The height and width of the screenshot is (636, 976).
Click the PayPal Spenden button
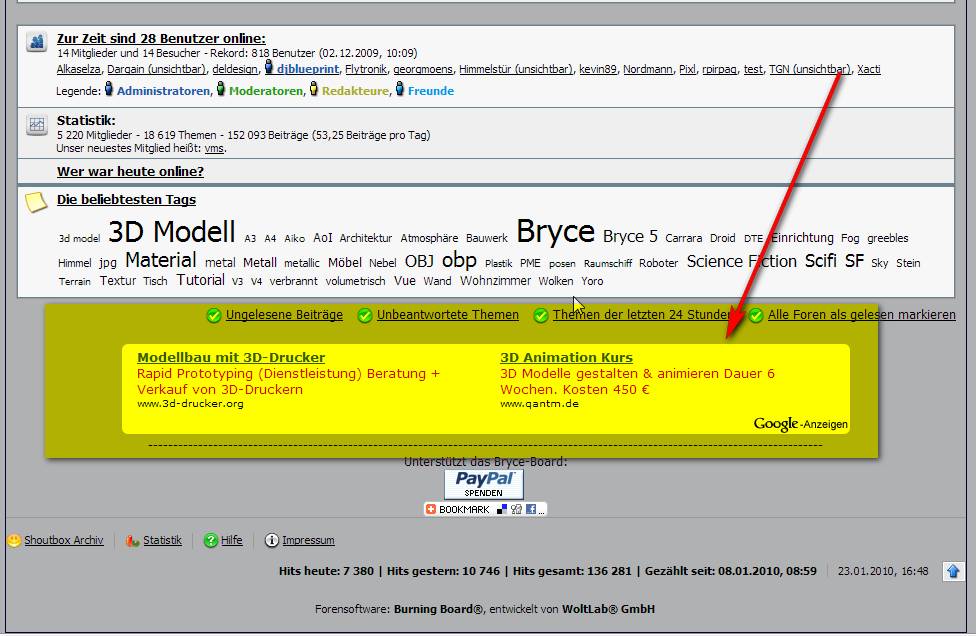484,484
